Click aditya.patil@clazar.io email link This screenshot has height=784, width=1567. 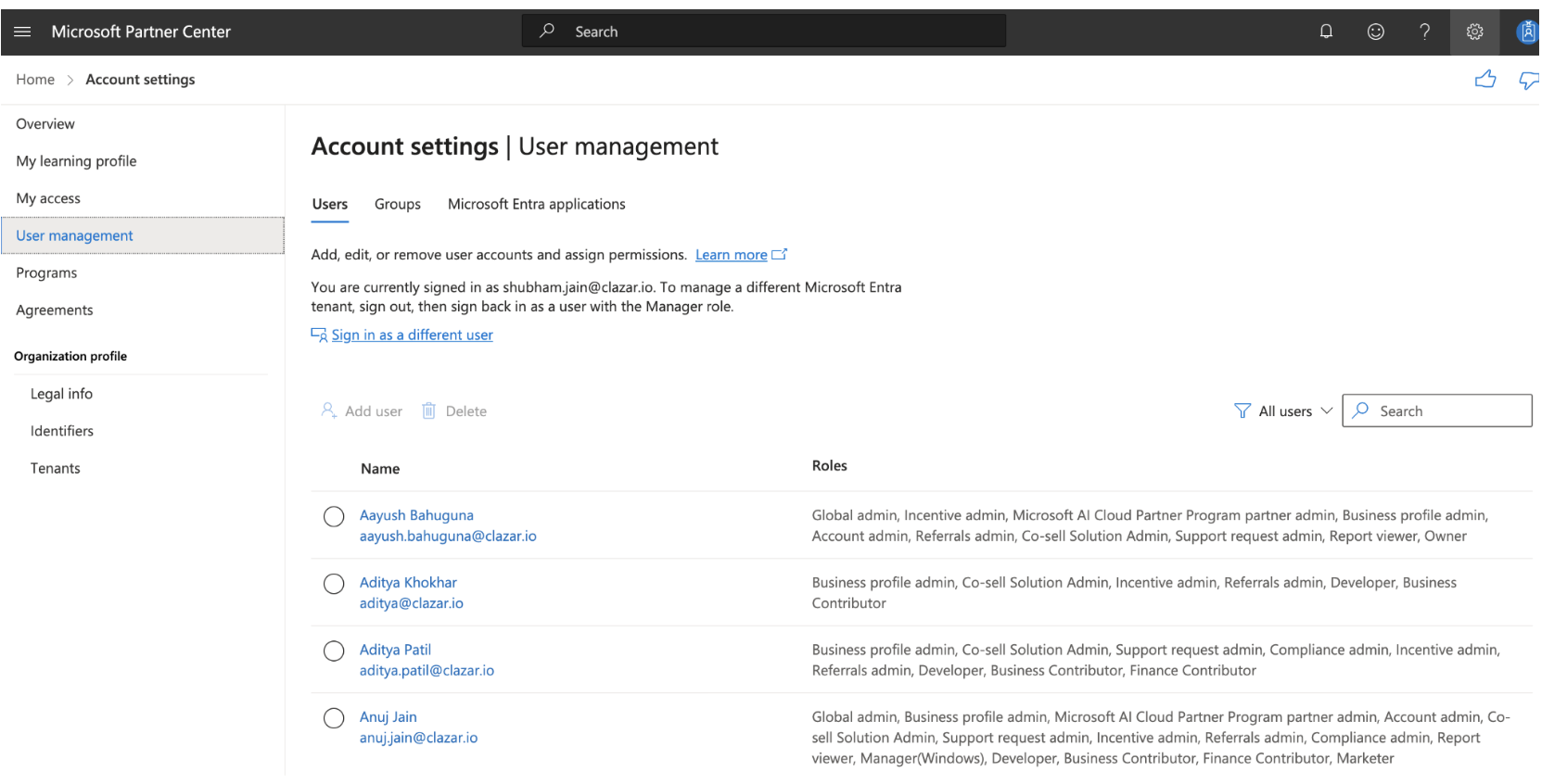[427, 670]
